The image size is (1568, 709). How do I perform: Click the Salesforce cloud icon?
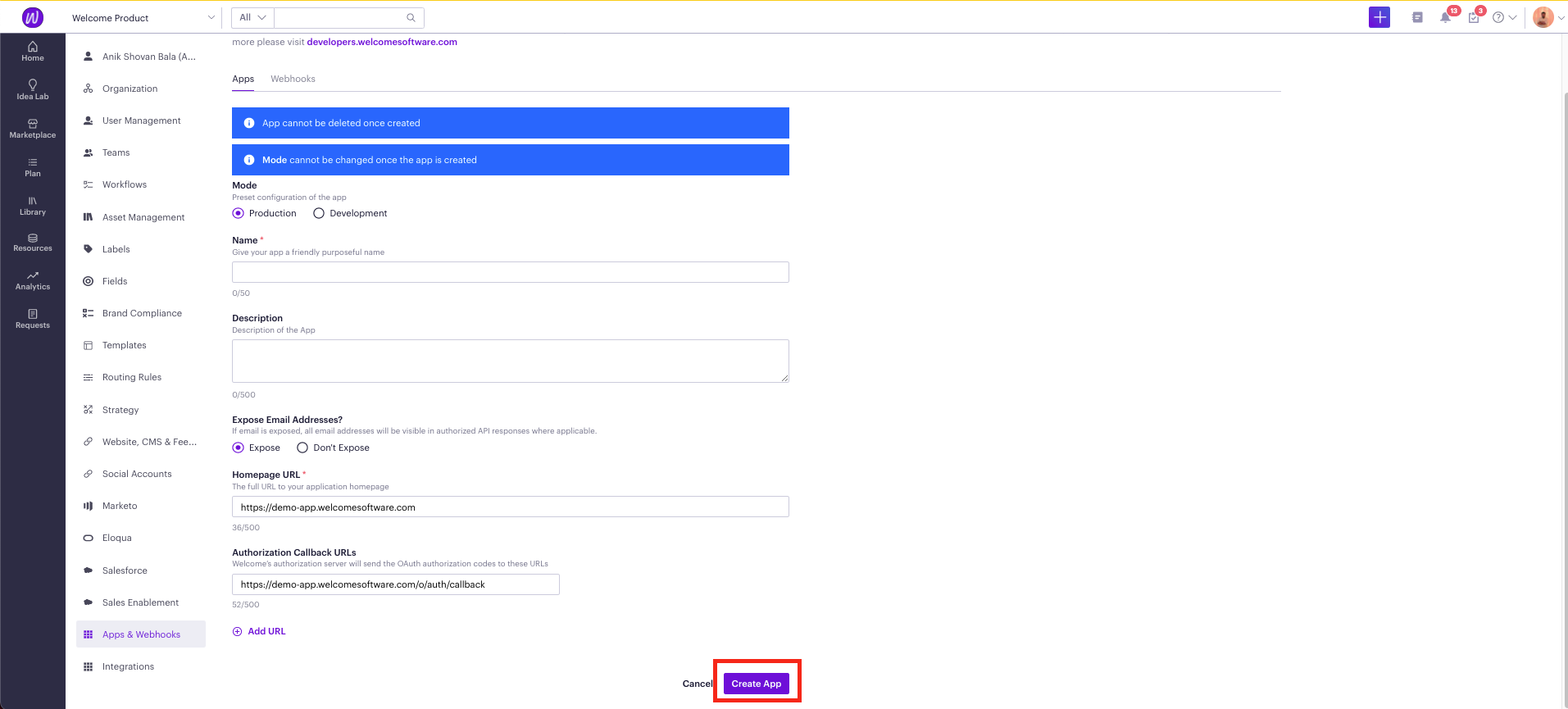point(88,570)
